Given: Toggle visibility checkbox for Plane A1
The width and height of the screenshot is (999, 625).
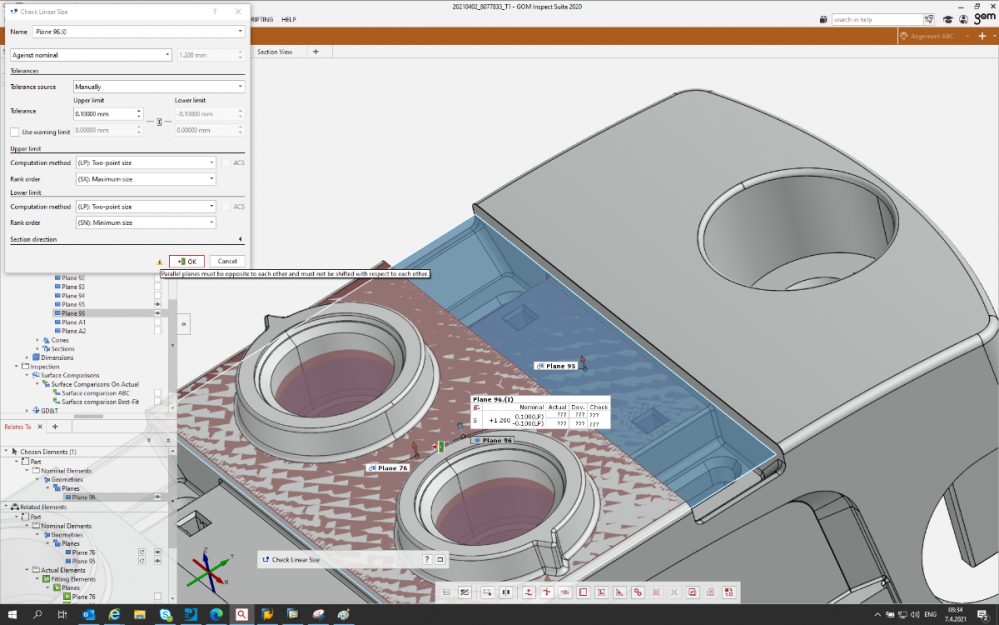Looking at the screenshot, I should [158, 322].
